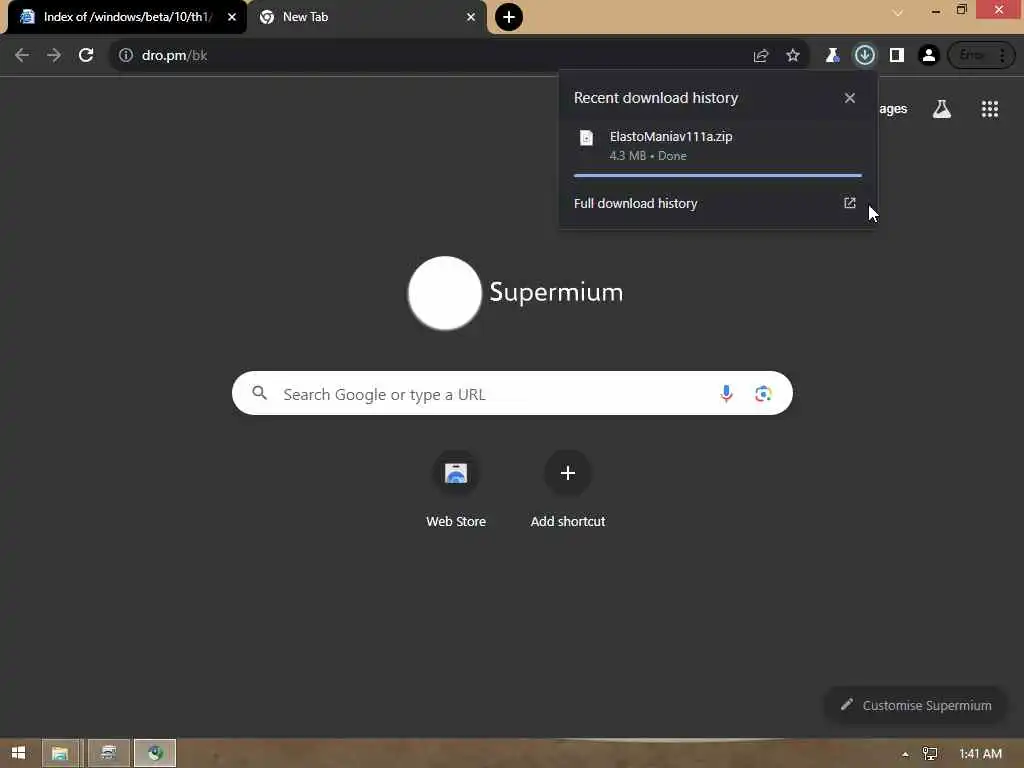Viewport: 1024px width, 768px height.
Task: Open the profile avatar menu
Action: click(929, 56)
